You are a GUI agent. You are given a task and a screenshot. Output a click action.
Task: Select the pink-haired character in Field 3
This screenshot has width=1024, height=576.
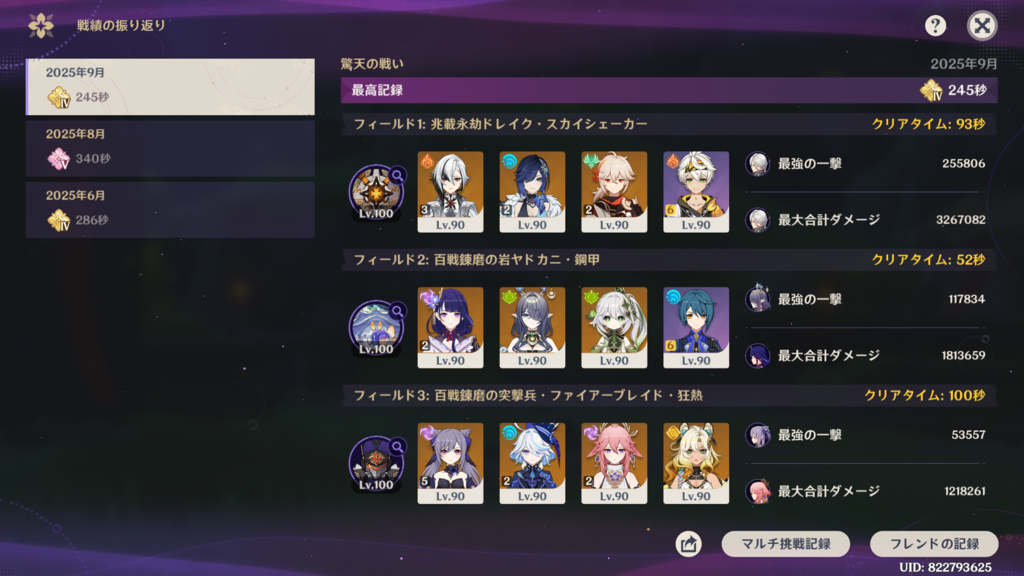(x=614, y=463)
